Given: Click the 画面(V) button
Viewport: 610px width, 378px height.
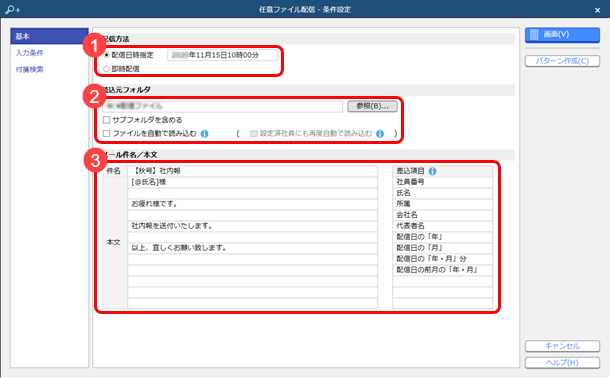Looking at the screenshot, I should (562, 35).
